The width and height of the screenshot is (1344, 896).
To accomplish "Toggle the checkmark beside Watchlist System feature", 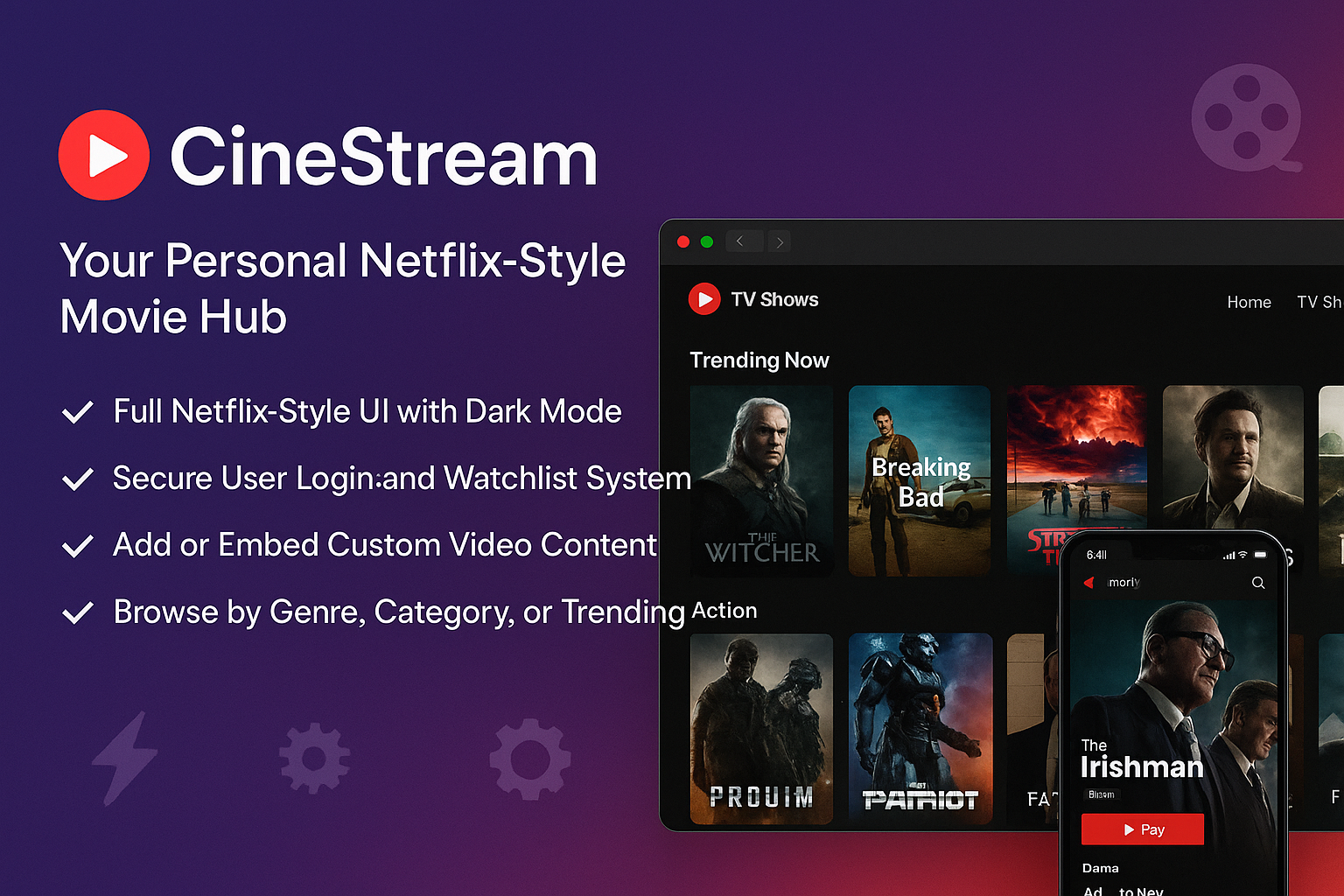I will point(78,478).
